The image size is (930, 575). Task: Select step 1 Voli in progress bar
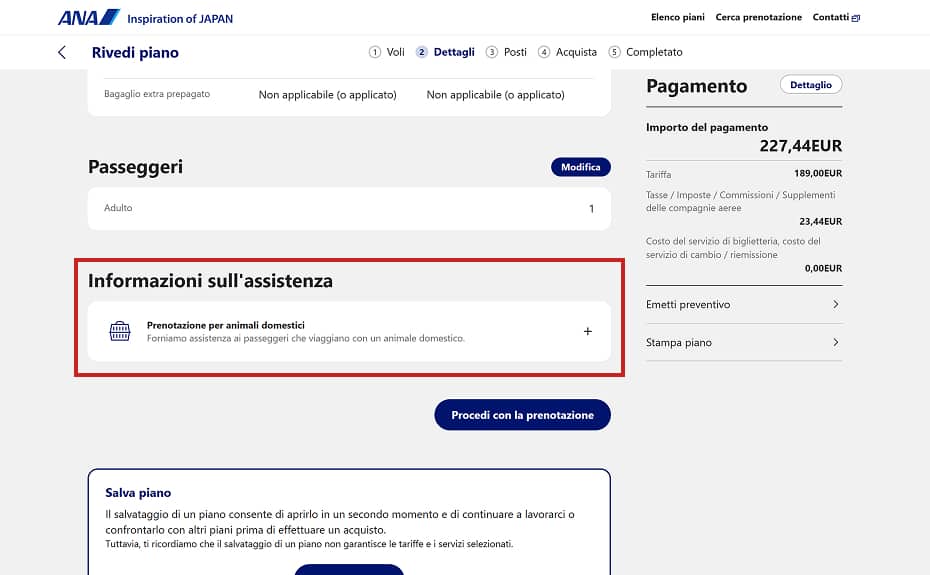387,52
